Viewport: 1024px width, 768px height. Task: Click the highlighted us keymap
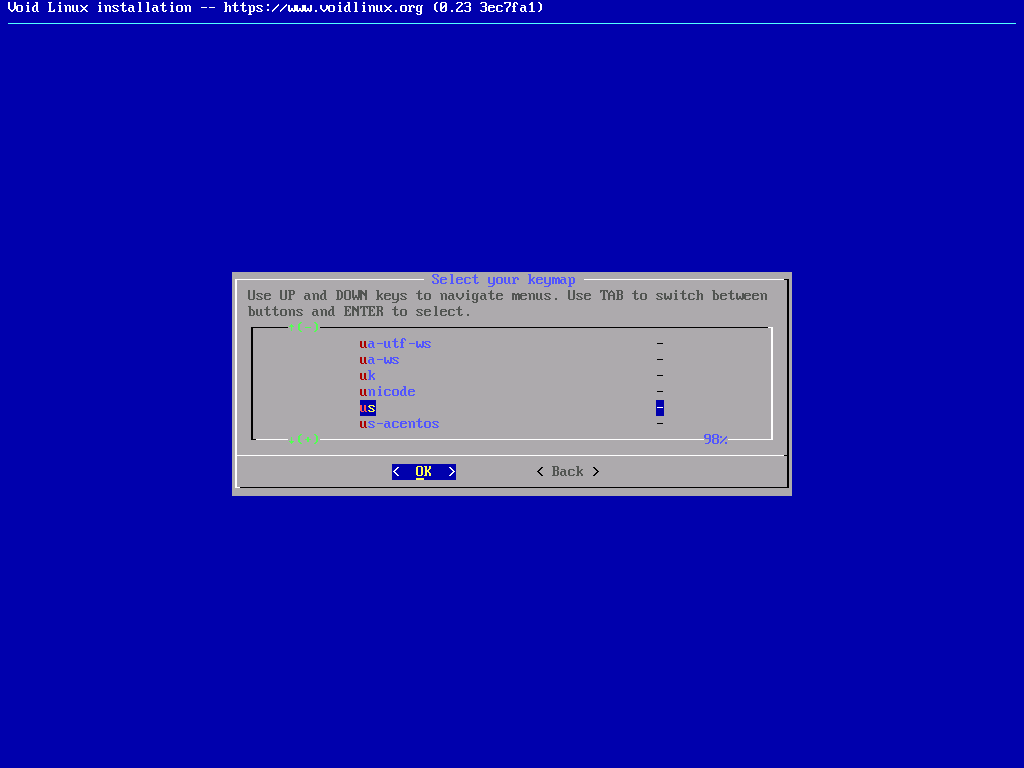367,408
